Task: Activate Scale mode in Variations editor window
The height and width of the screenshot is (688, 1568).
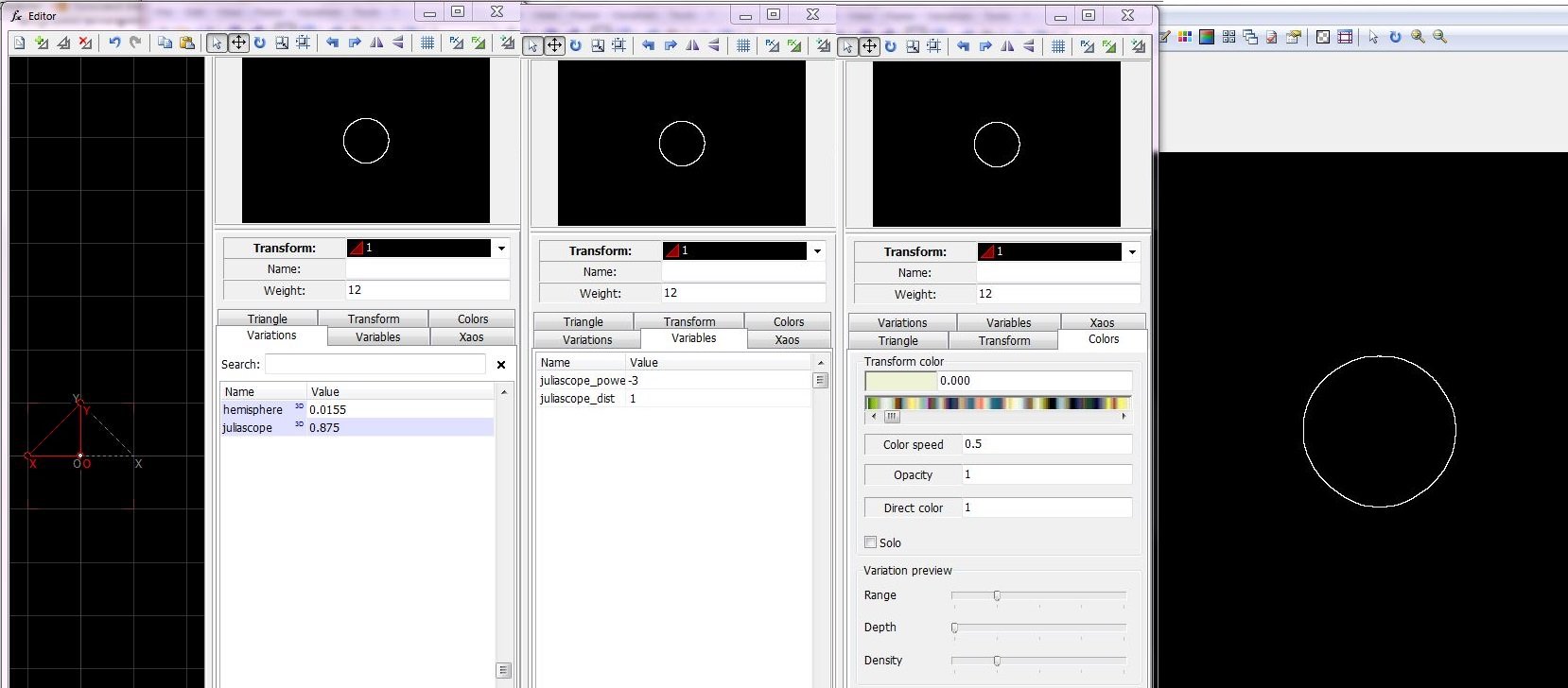Action: [x=282, y=43]
